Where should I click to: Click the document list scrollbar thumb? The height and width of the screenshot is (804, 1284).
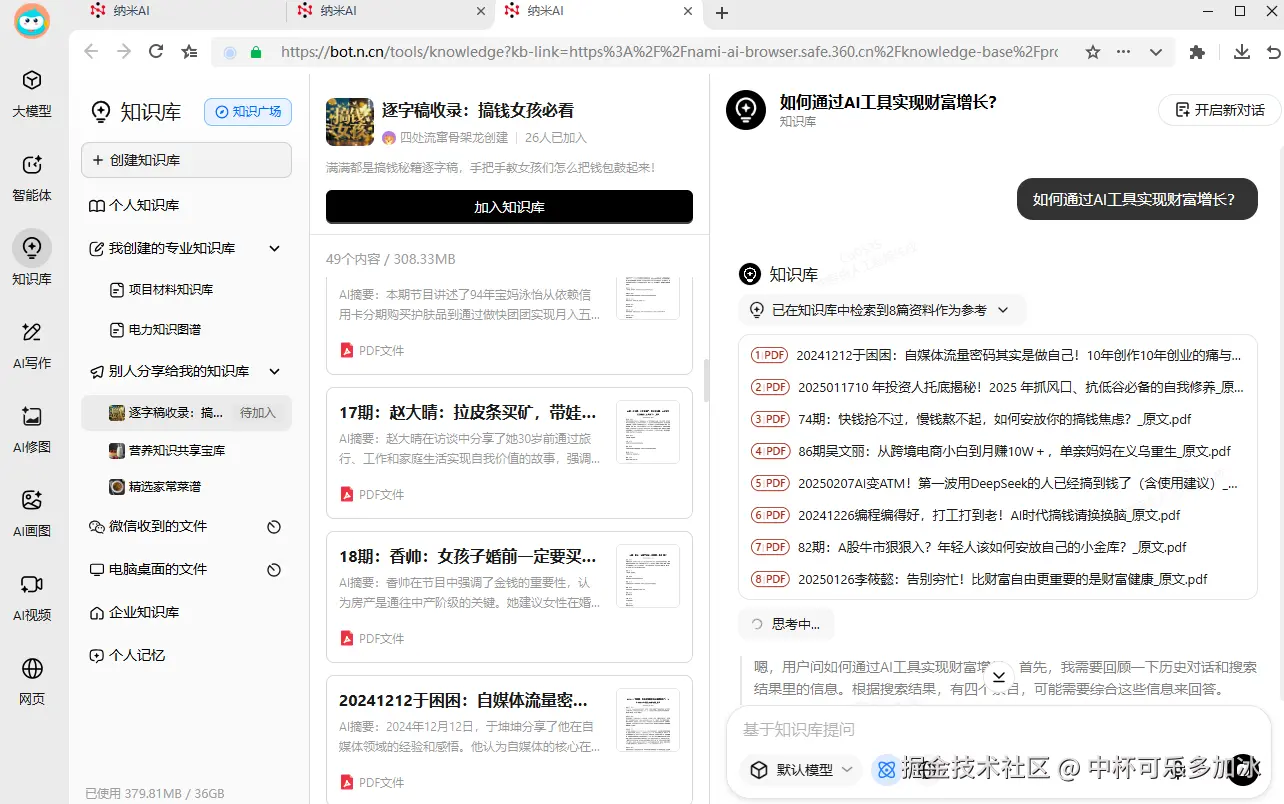(x=707, y=380)
